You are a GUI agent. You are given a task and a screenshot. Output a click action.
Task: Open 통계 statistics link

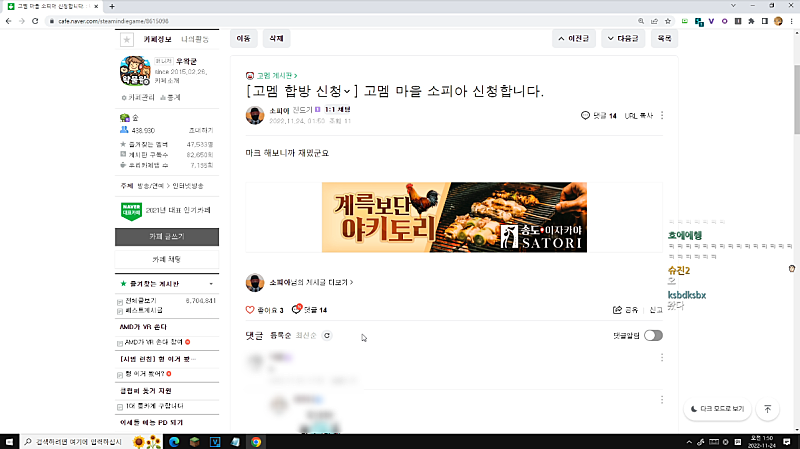tap(170, 97)
